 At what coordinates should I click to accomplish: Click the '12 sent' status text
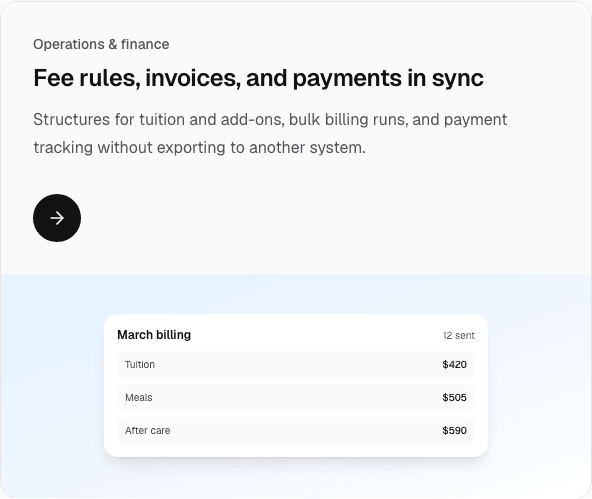pyautogui.click(x=459, y=336)
